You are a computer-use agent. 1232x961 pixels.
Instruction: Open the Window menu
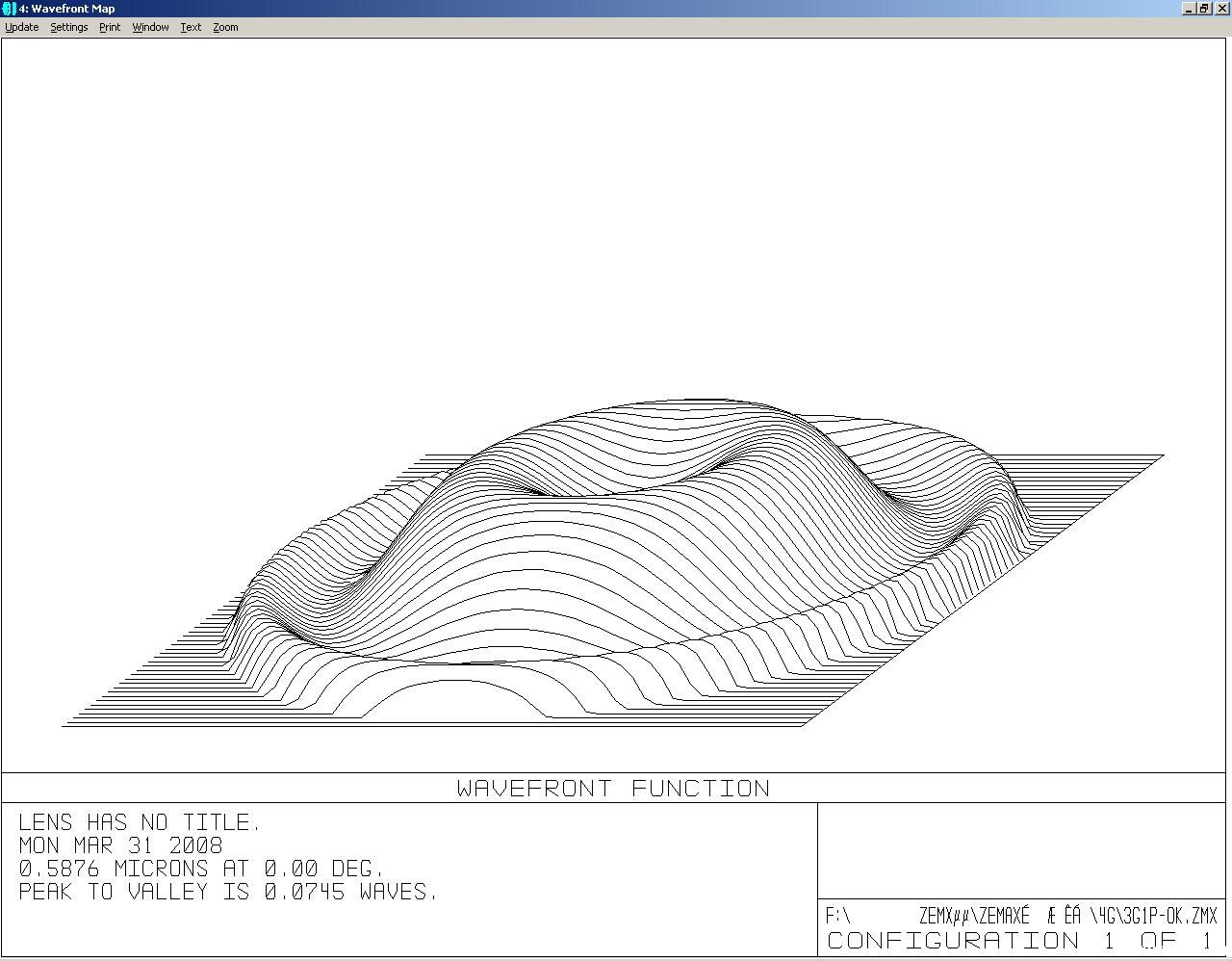[150, 27]
